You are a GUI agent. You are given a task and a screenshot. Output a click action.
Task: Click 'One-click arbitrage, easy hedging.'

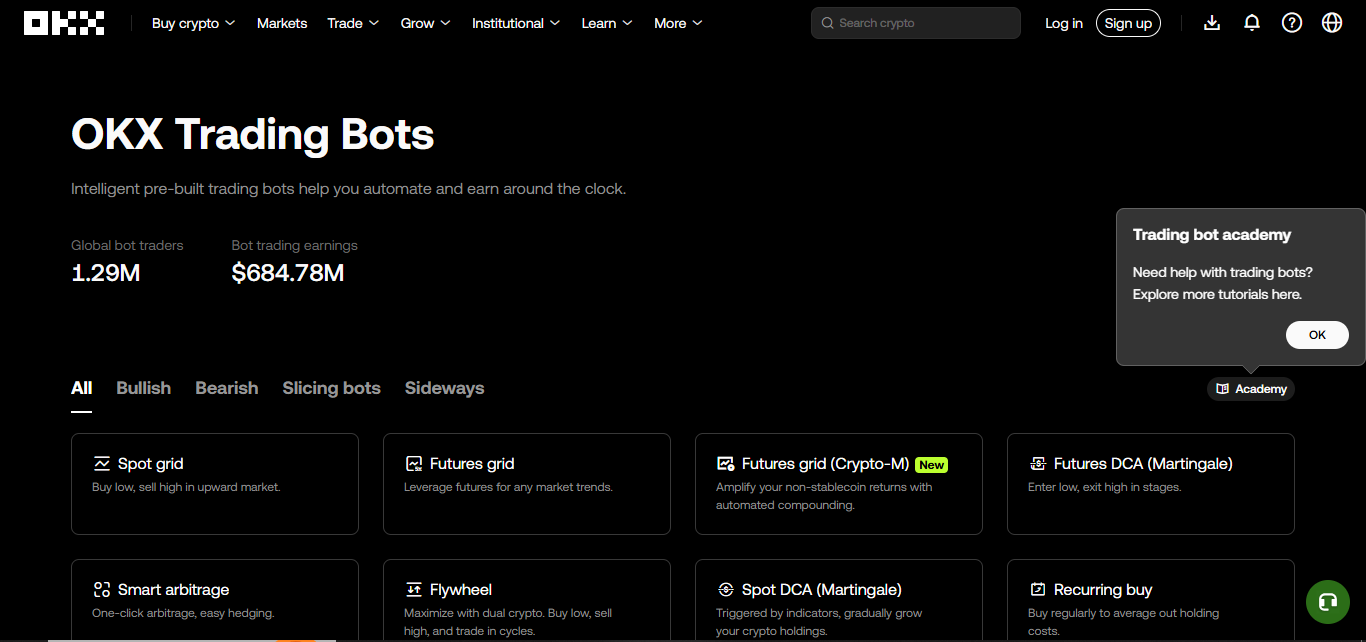[x=183, y=613]
